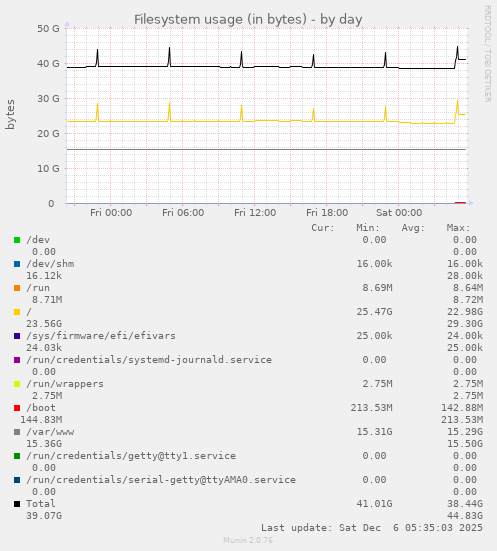
Task: Click the dark blue serial-getty legend swatch
Action: (x=17, y=480)
